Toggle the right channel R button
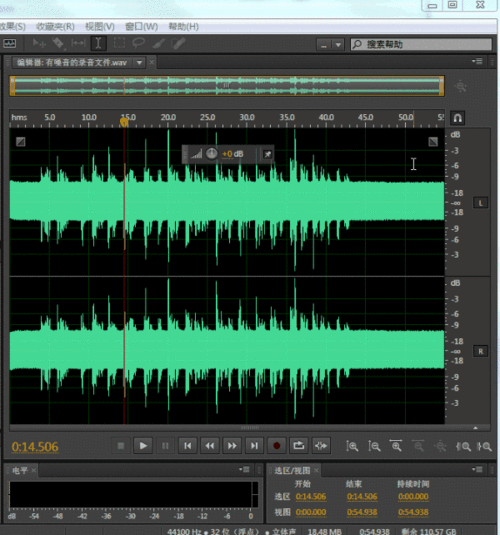Viewport: 500px width, 535px height. pos(481,351)
